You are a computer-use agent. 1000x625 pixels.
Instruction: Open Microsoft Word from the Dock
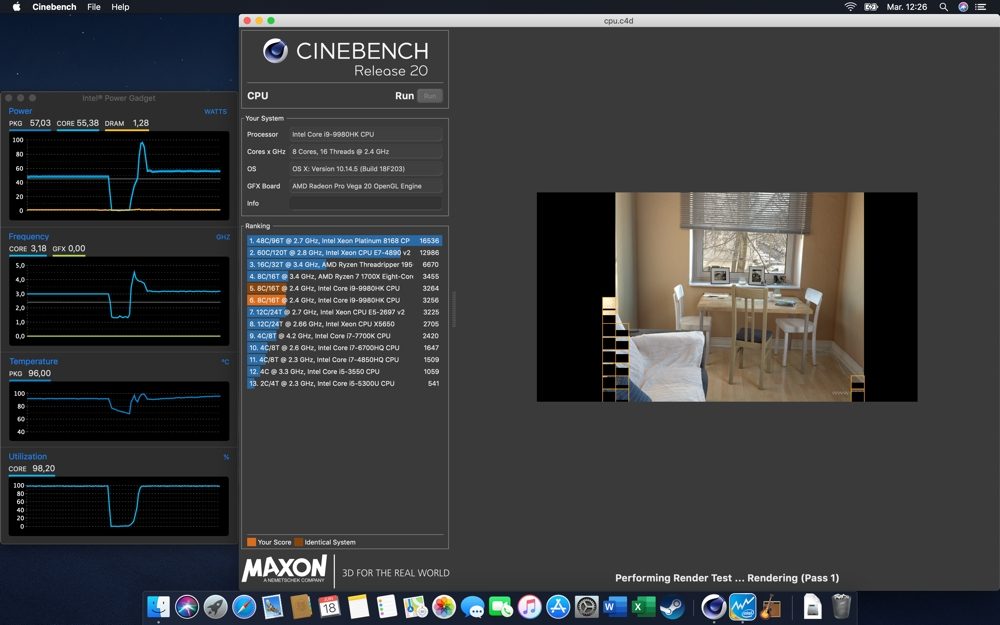coord(615,607)
